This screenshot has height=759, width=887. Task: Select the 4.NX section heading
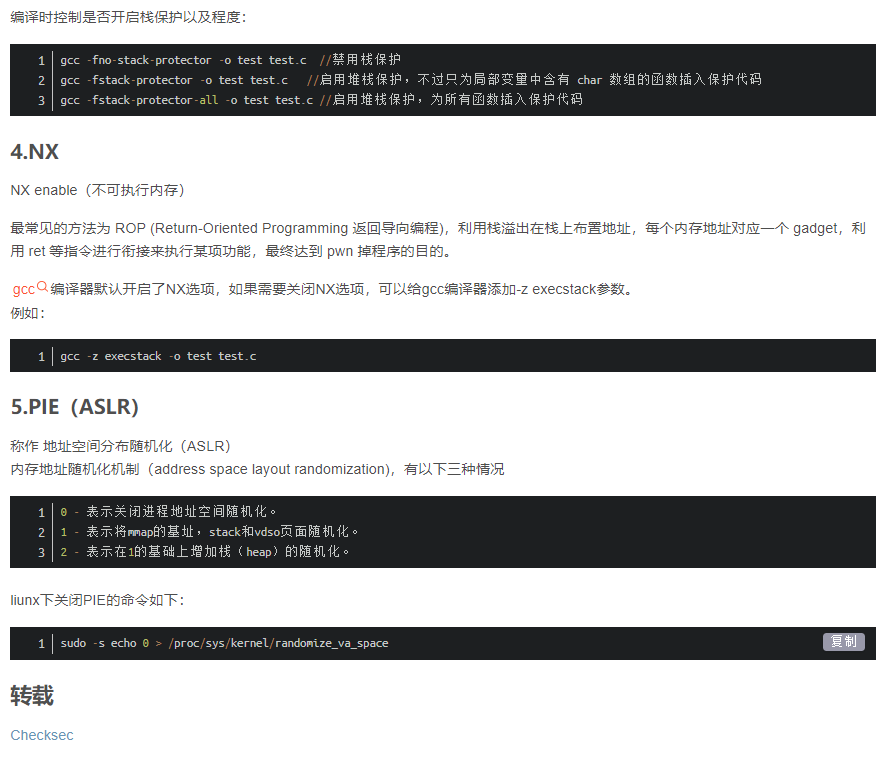(33, 152)
